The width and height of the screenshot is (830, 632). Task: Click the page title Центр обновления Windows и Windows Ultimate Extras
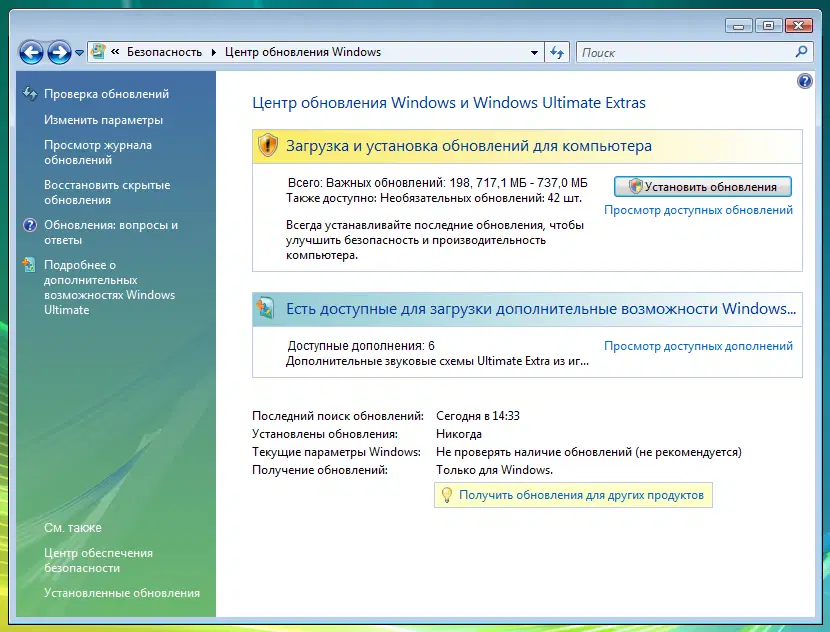tap(449, 103)
